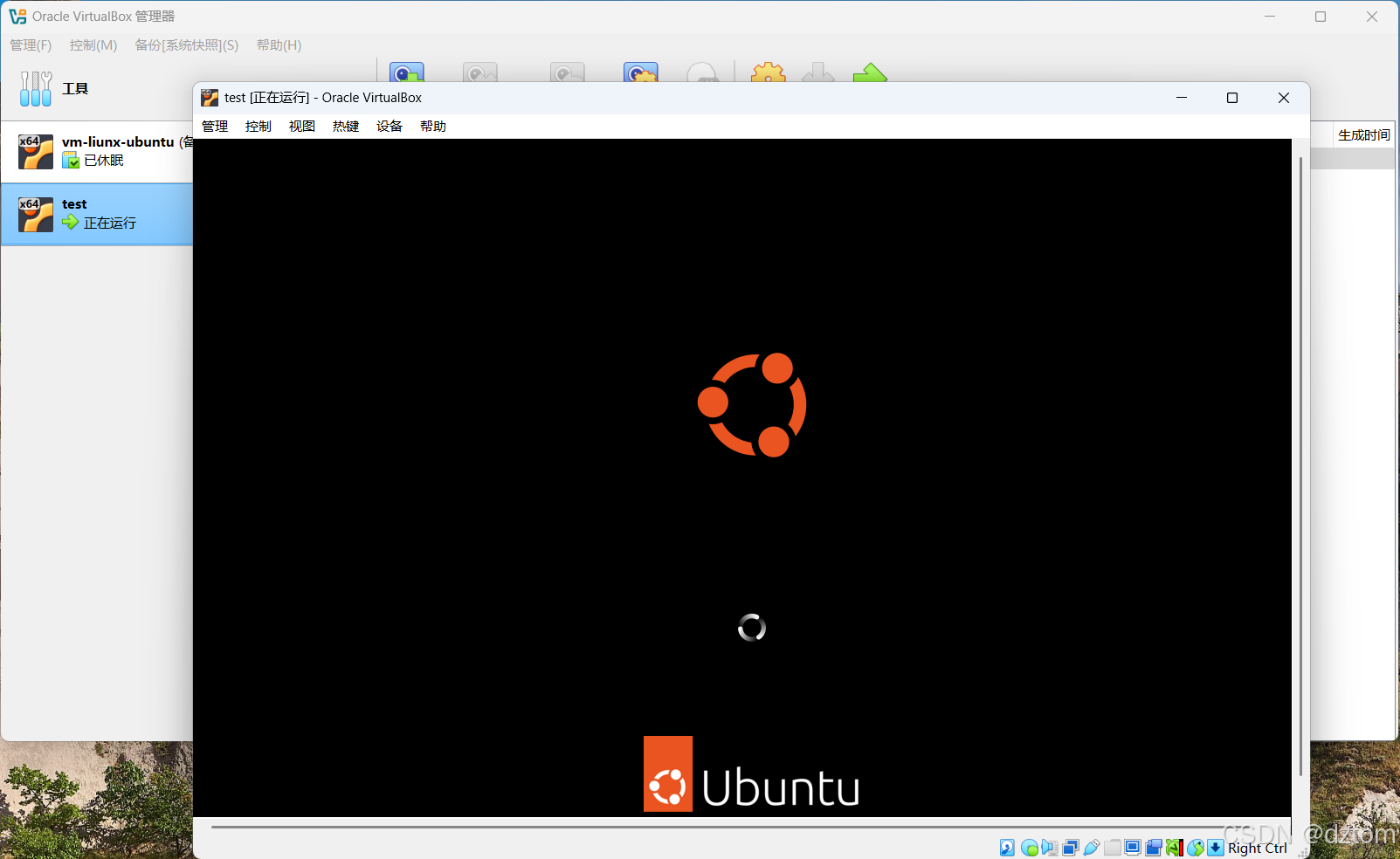Minimize the test VM window
The width and height of the screenshot is (1400, 859).
click(1182, 98)
